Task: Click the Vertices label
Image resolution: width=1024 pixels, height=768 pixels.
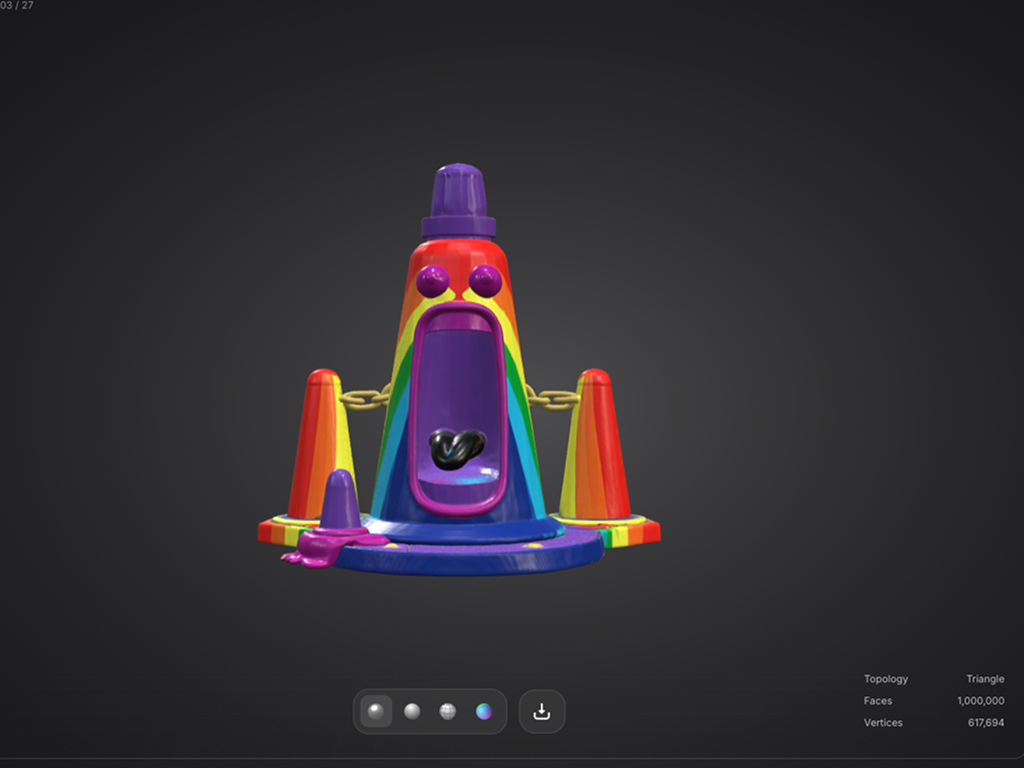Action: tap(883, 723)
